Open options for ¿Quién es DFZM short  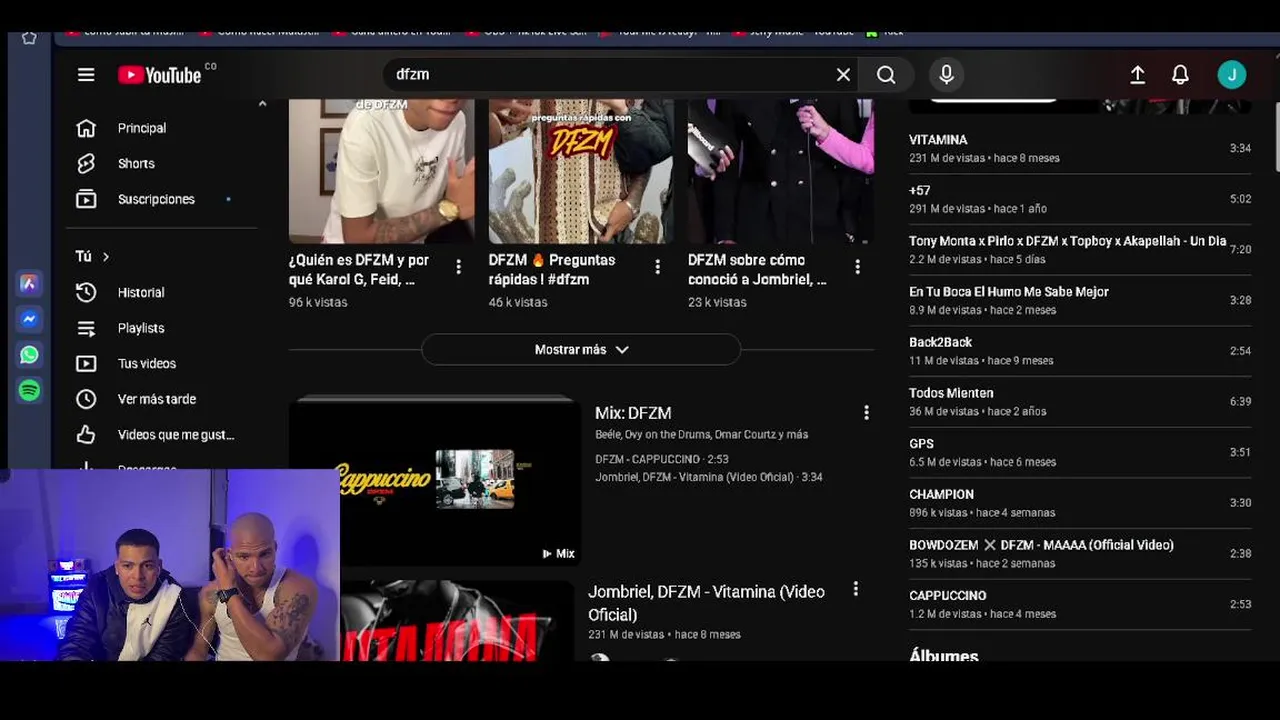[x=458, y=267]
